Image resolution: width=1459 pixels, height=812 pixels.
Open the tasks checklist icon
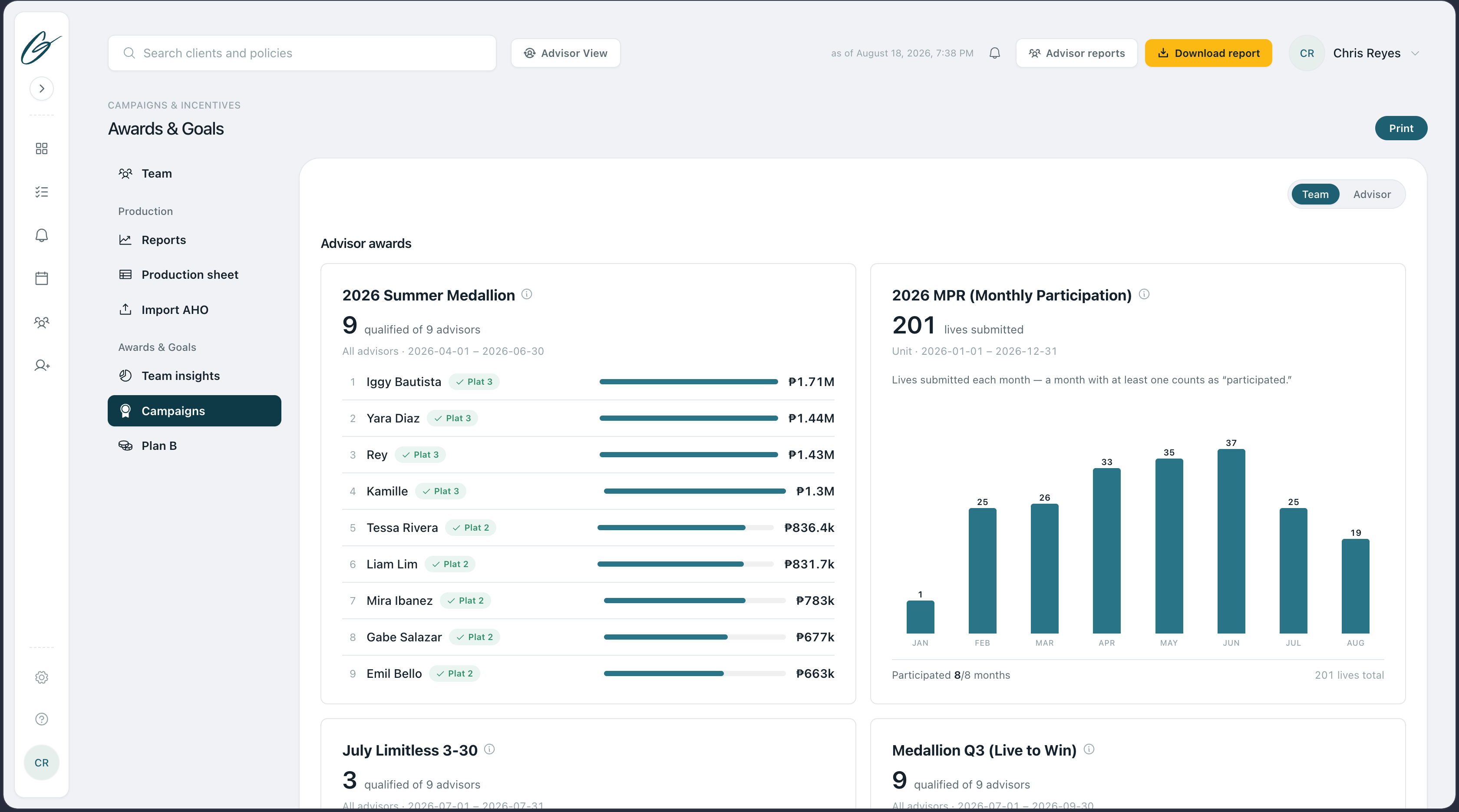point(41,192)
